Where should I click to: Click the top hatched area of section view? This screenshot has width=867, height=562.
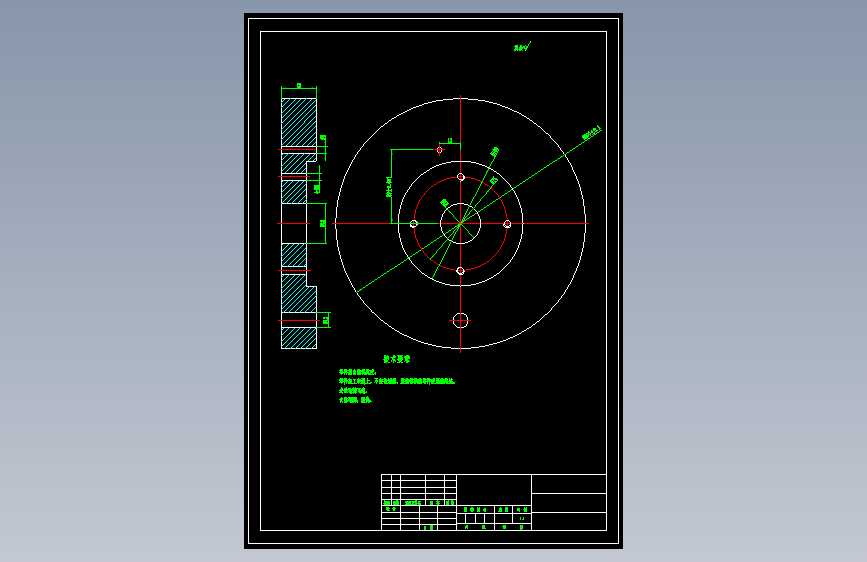coord(299,122)
